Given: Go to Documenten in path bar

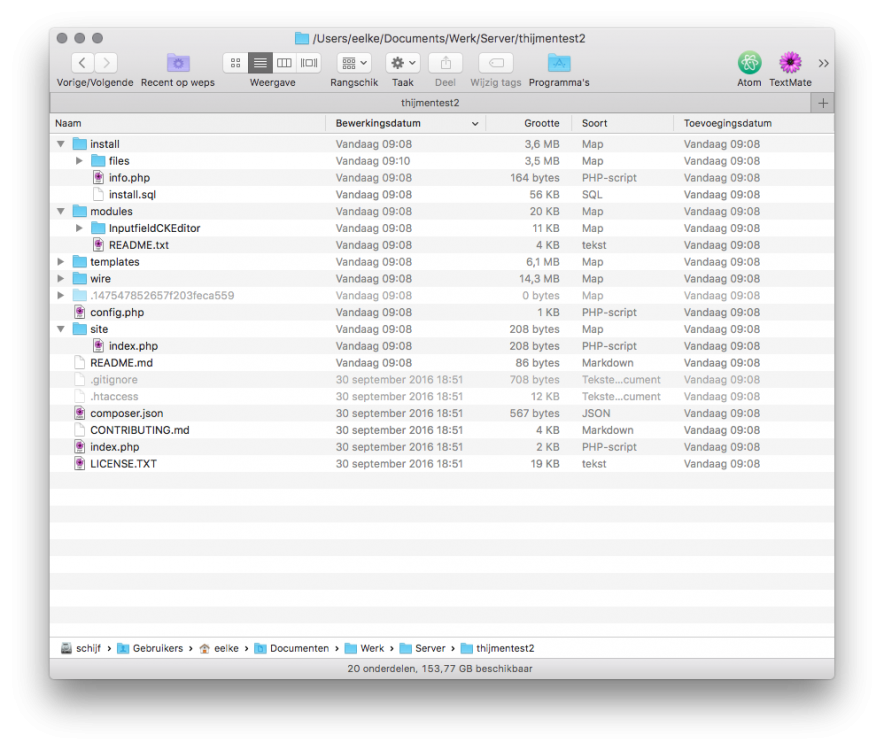Looking at the screenshot, I should point(298,648).
